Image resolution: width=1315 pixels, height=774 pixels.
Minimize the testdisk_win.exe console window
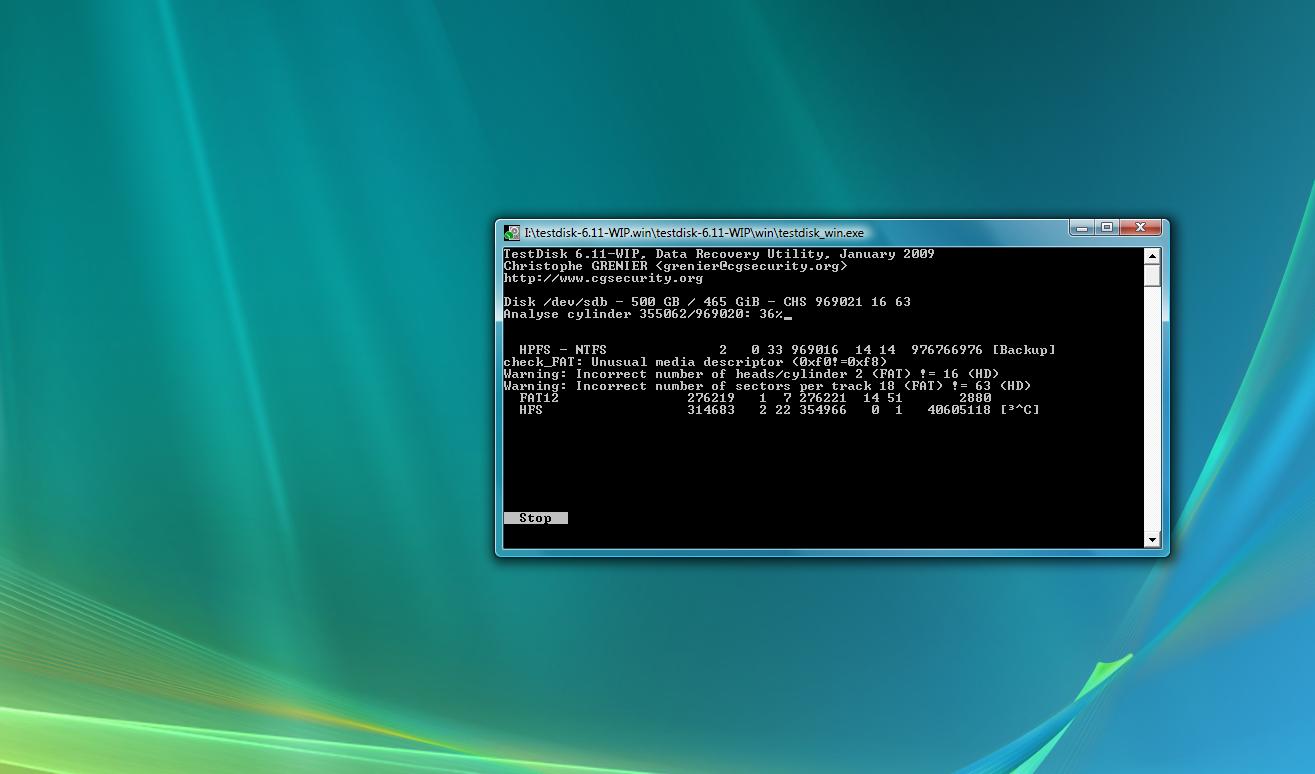pyautogui.click(x=1081, y=228)
